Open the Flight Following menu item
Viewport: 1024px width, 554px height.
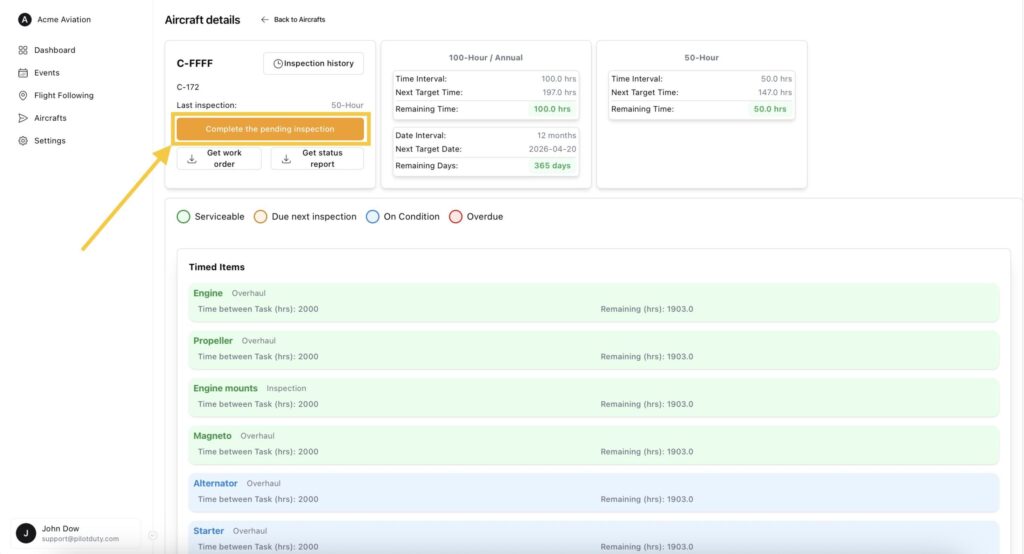(63, 96)
